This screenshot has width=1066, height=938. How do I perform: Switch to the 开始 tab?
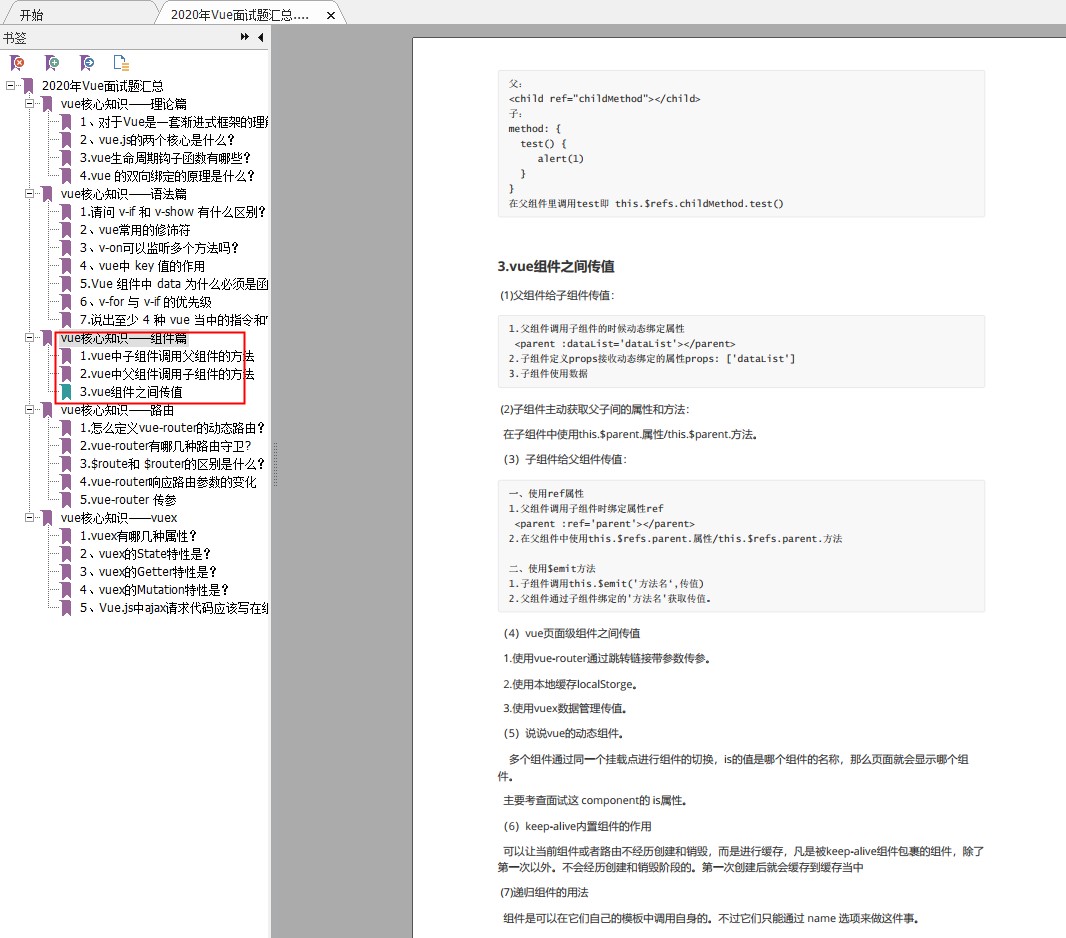click(x=31, y=15)
